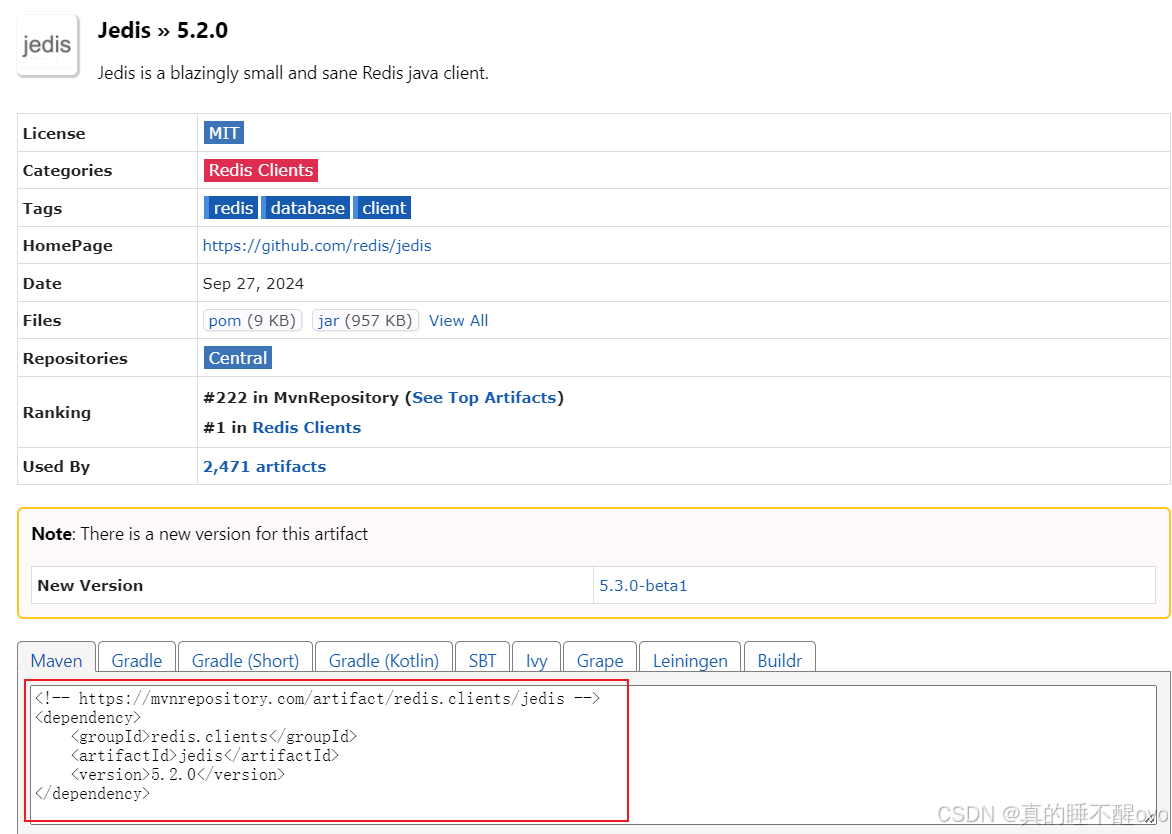Open the See Top Artifacts link
This screenshot has height=834, width=1172.
click(484, 398)
